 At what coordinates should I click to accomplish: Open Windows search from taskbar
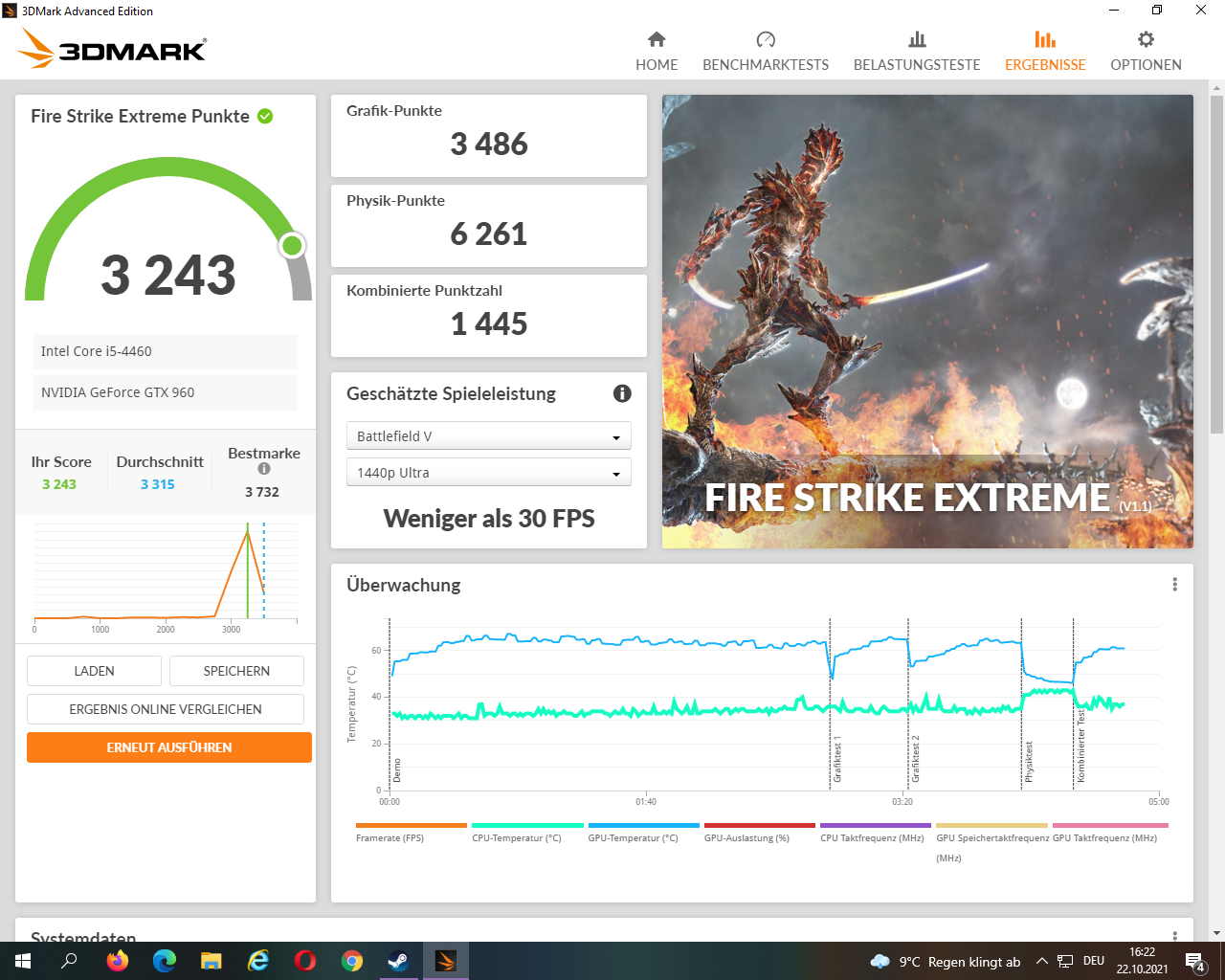pos(69,961)
